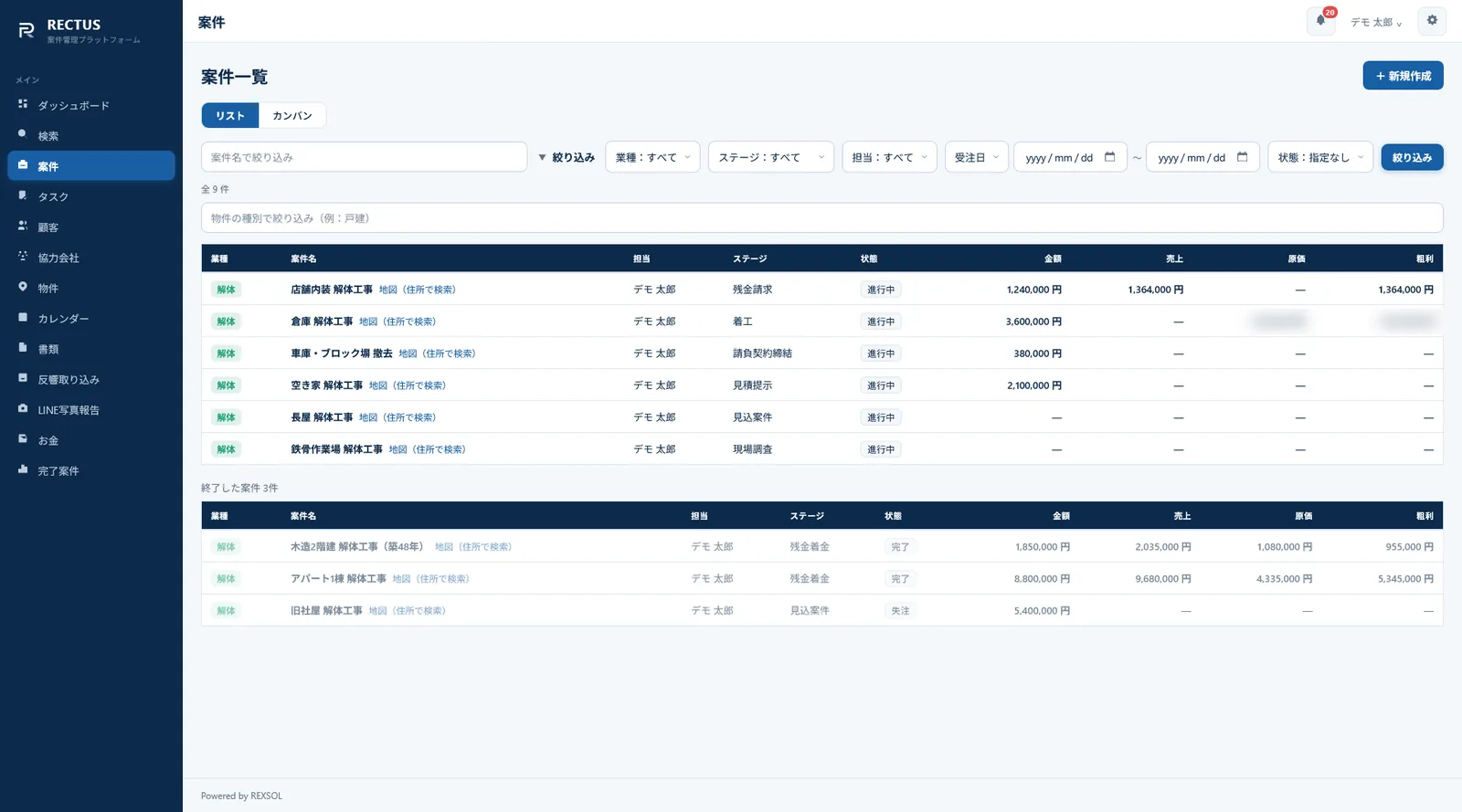Open 書類 in the sidebar
Screen dimensions: 1462x812
point(91,349)
